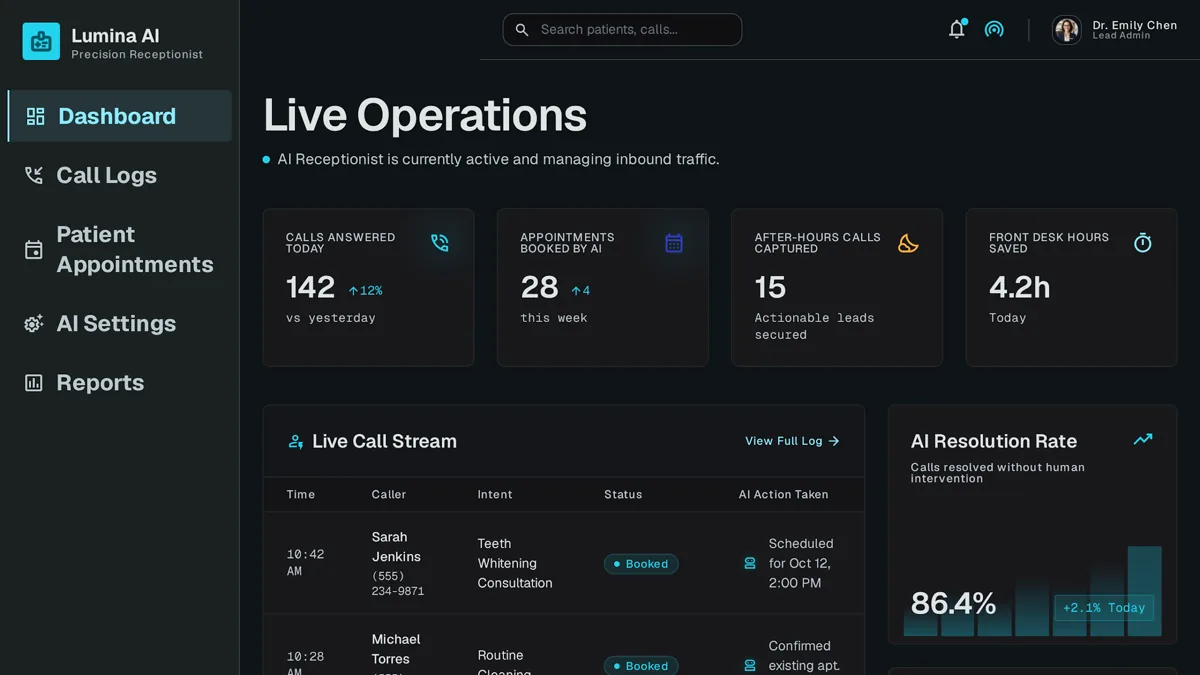Click the tallest bar in resolution chart

click(x=1145, y=591)
